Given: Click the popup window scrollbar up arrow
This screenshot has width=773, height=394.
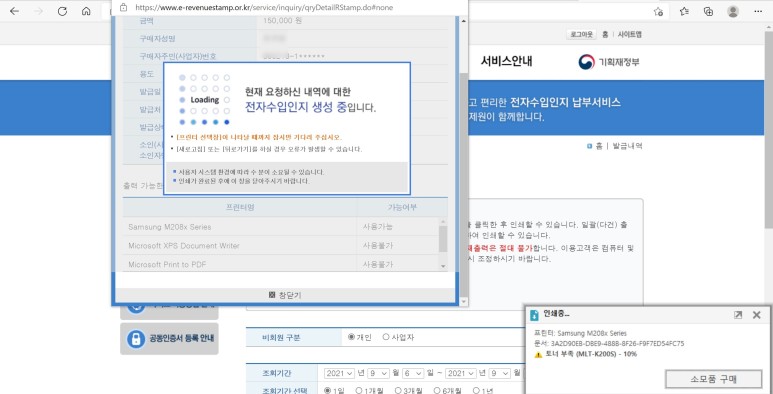Looking at the screenshot, I should point(463,21).
